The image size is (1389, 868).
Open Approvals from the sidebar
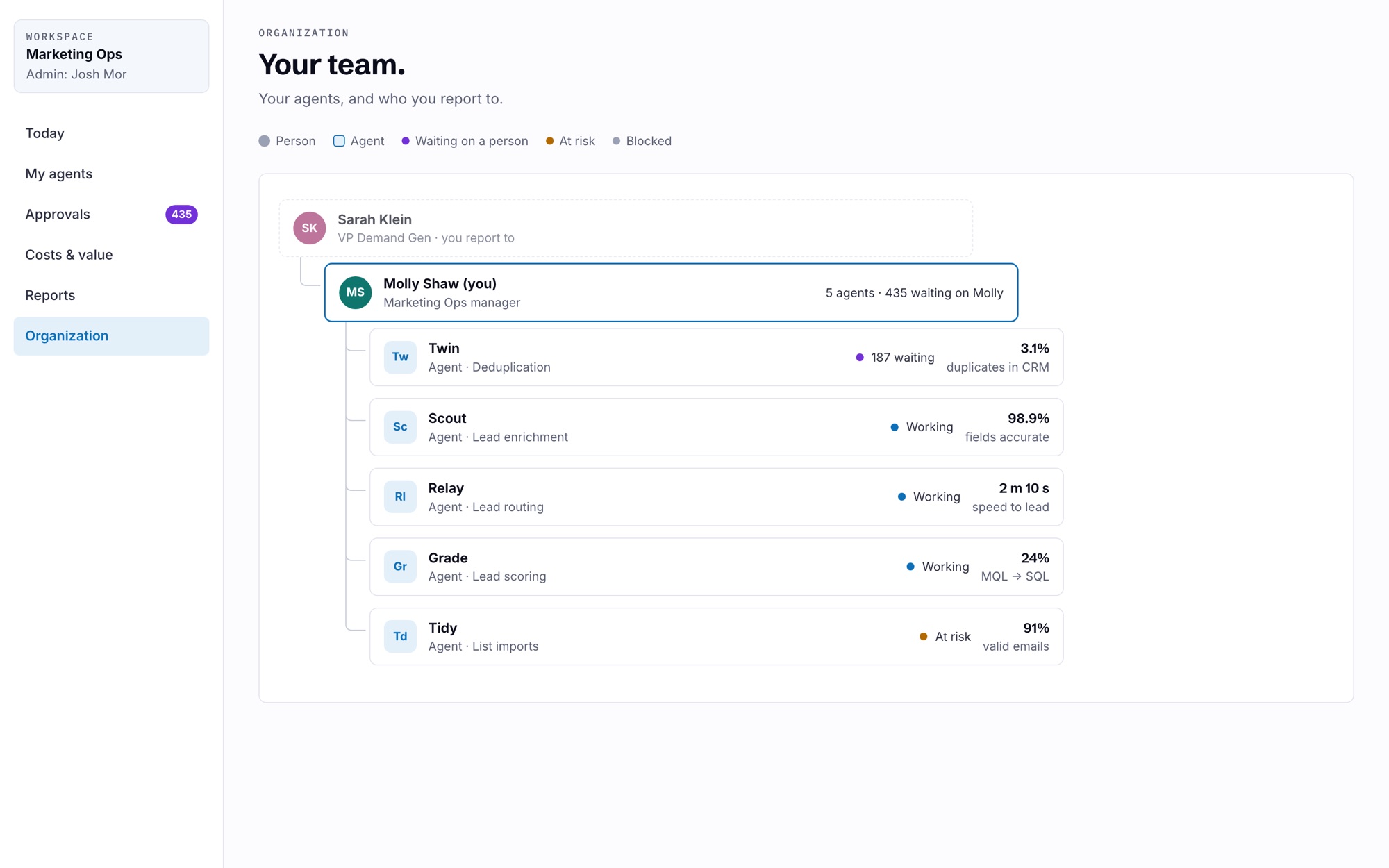pyautogui.click(x=111, y=215)
